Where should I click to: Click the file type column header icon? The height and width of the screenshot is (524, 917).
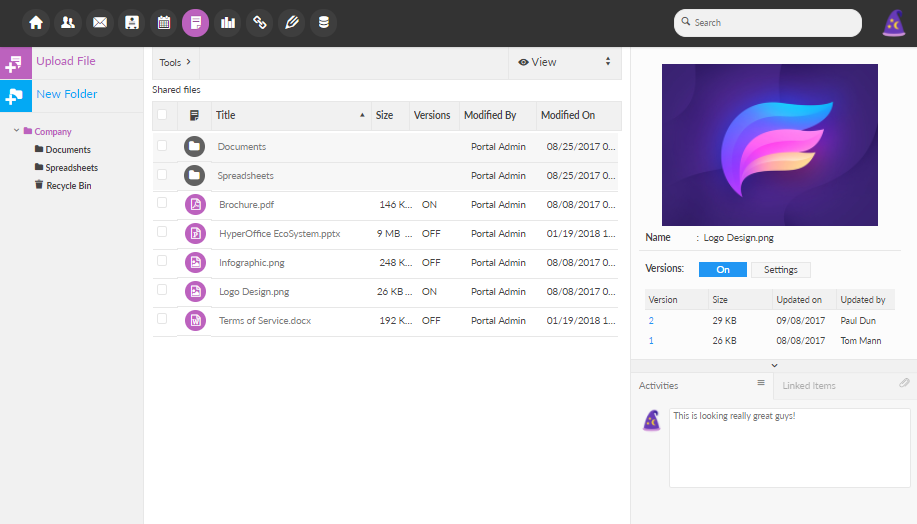click(x=194, y=115)
